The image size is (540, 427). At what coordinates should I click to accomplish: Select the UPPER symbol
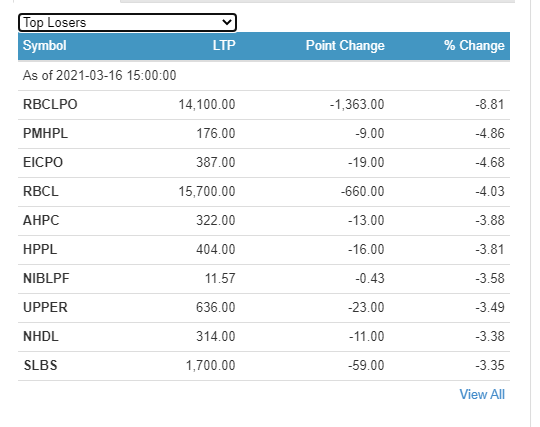pos(45,307)
